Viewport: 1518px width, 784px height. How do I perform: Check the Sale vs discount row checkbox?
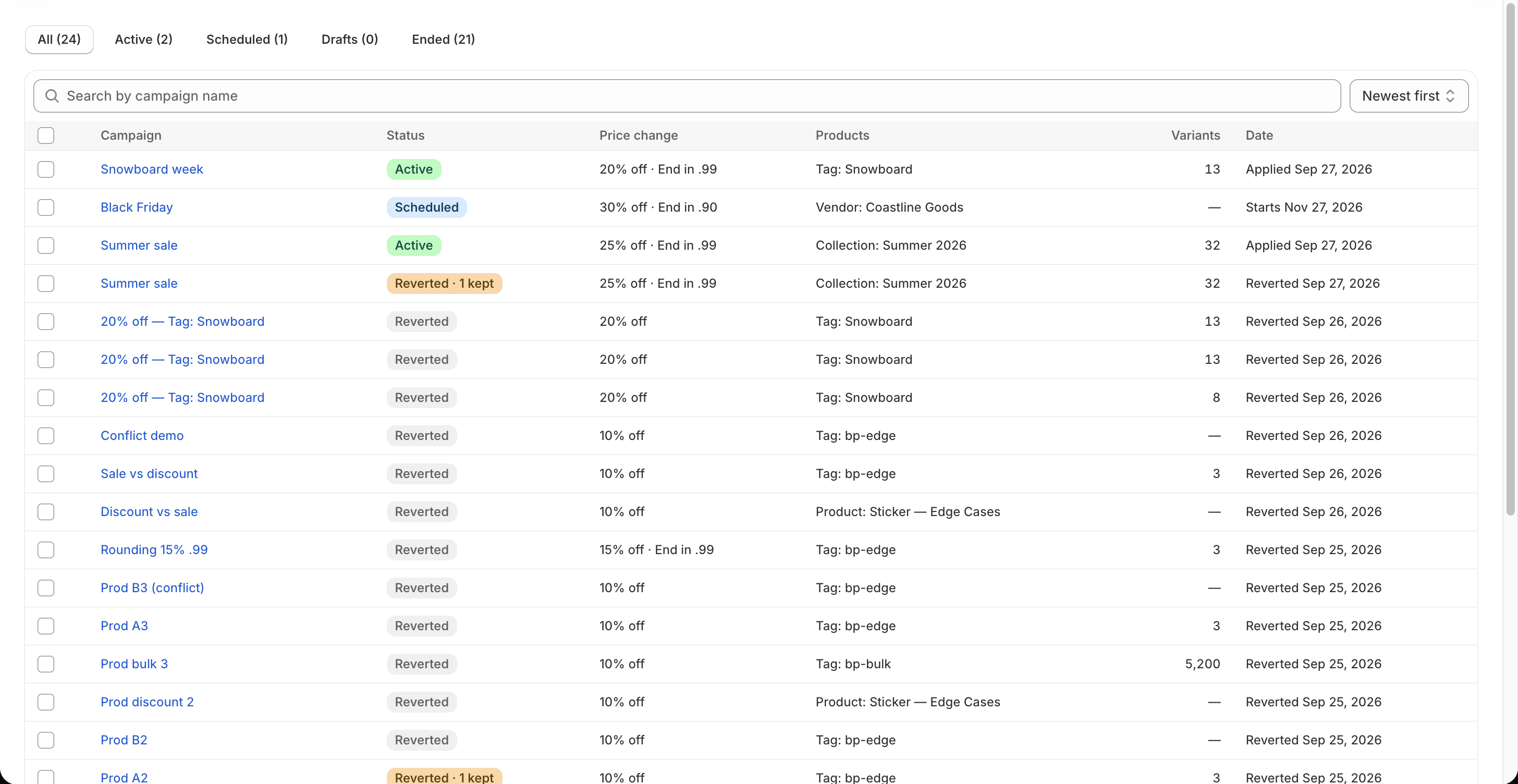(46, 474)
